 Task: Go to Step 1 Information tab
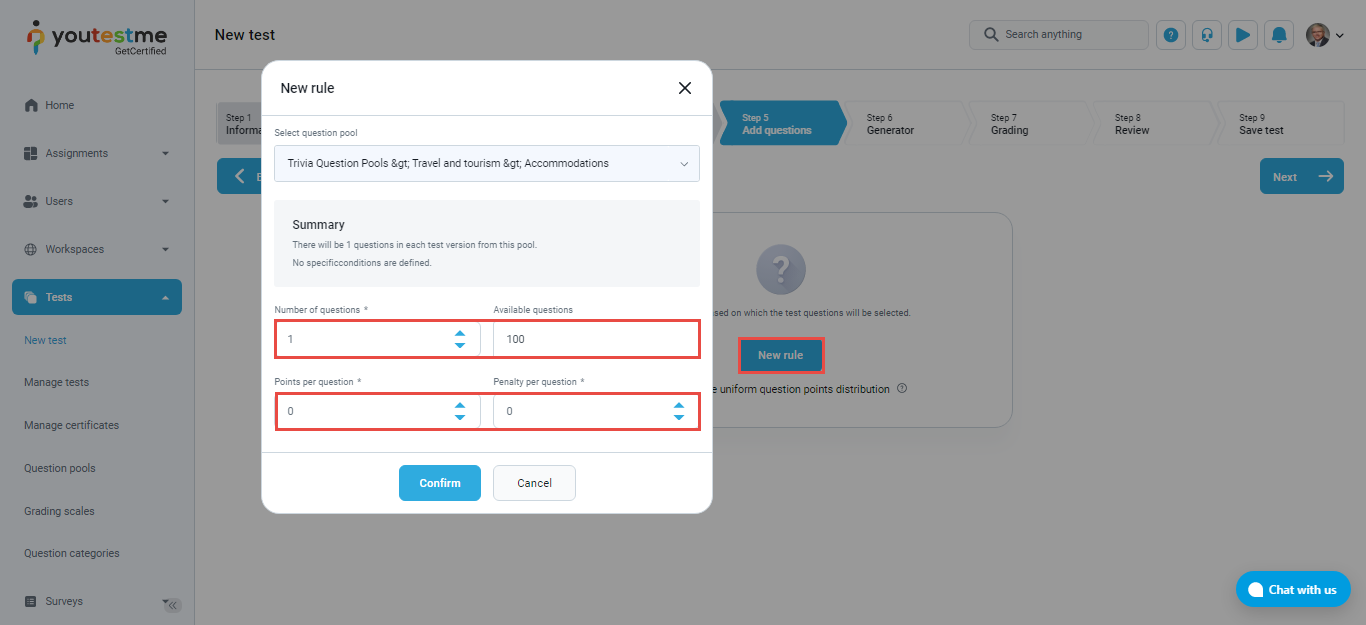click(240, 123)
